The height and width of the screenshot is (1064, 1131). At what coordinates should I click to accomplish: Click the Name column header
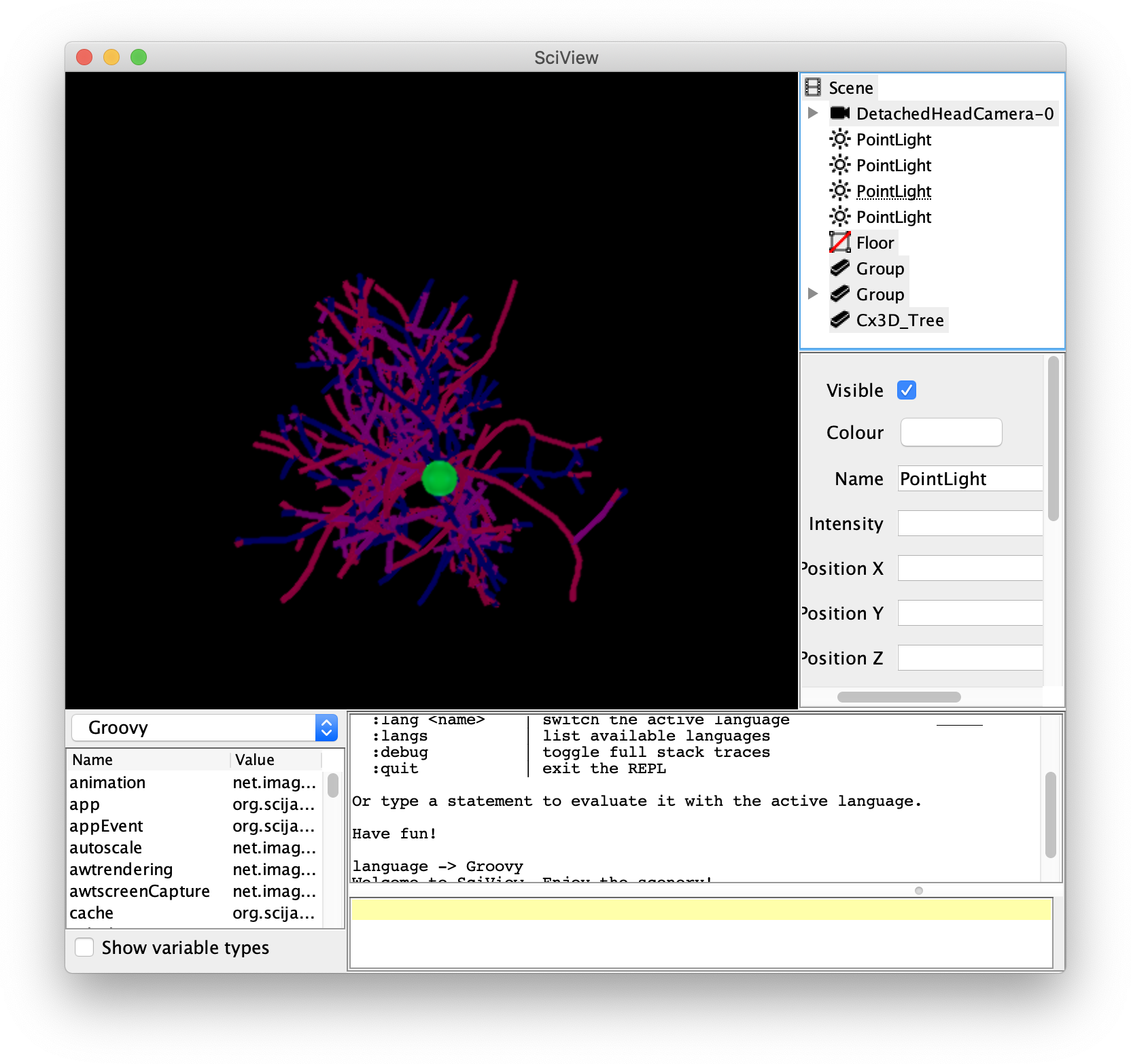tap(148, 760)
